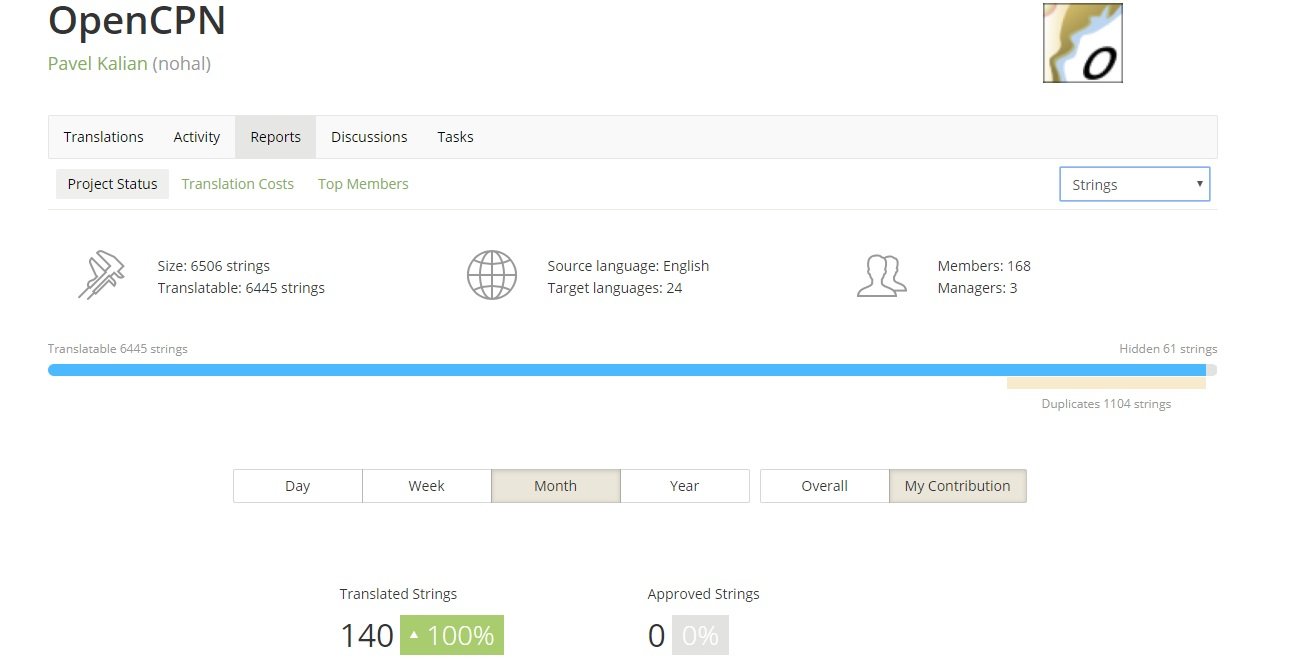Select the Project Status sub-tab
The image size is (1307, 659).
pos(112,184)
